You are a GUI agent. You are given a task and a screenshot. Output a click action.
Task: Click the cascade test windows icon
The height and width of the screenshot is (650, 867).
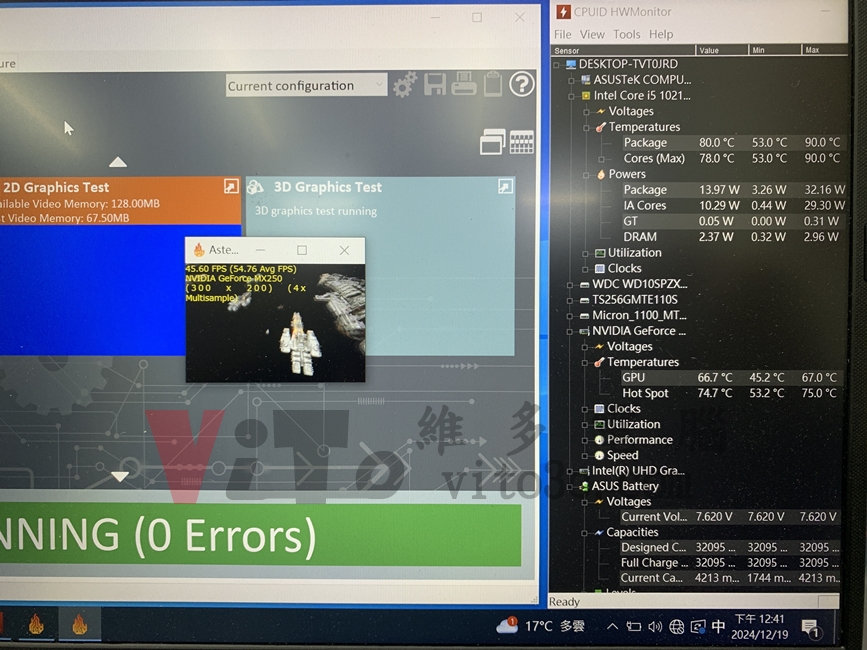[493, 142]
